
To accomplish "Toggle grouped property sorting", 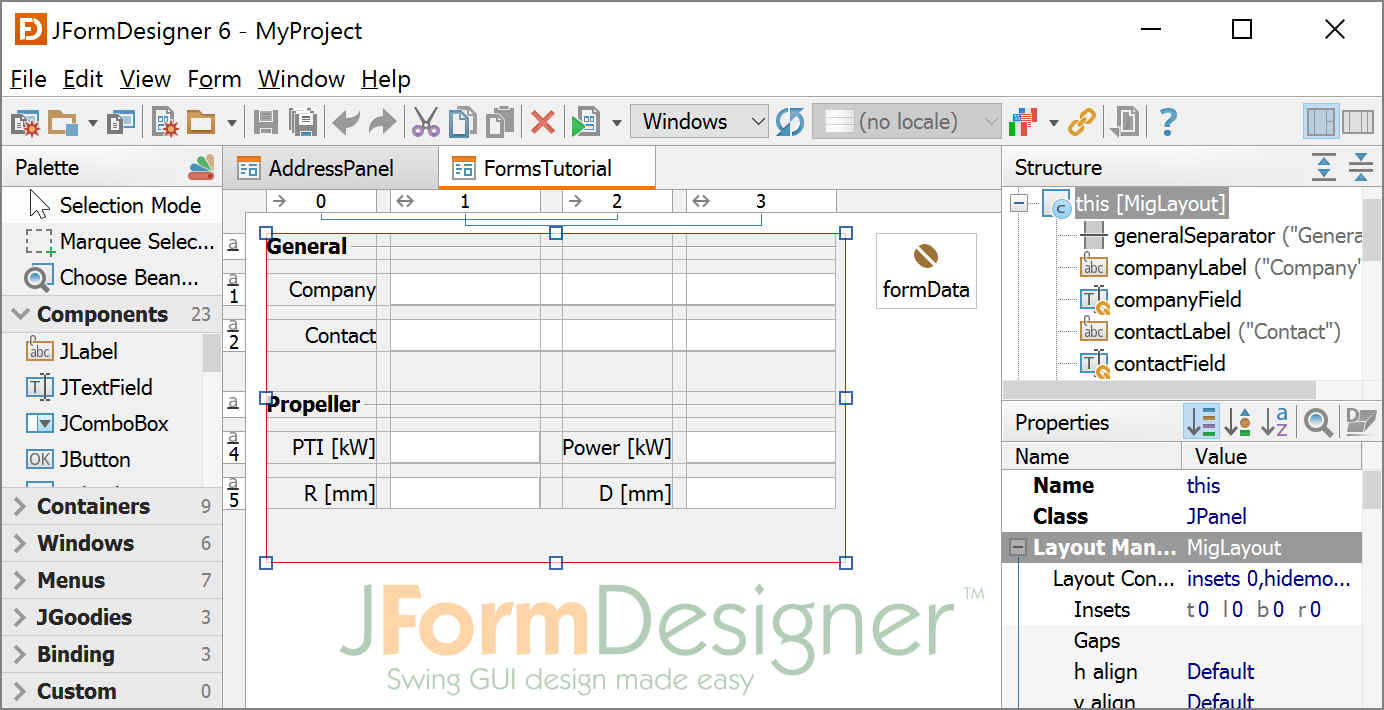I will tap(1201, 422).
